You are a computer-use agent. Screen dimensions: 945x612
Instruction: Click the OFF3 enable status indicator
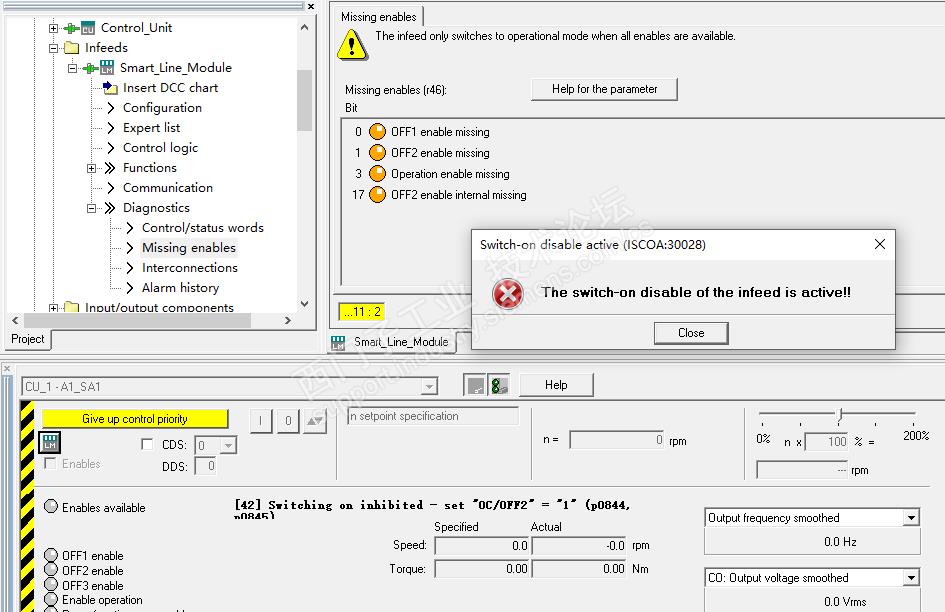(51, 585)
